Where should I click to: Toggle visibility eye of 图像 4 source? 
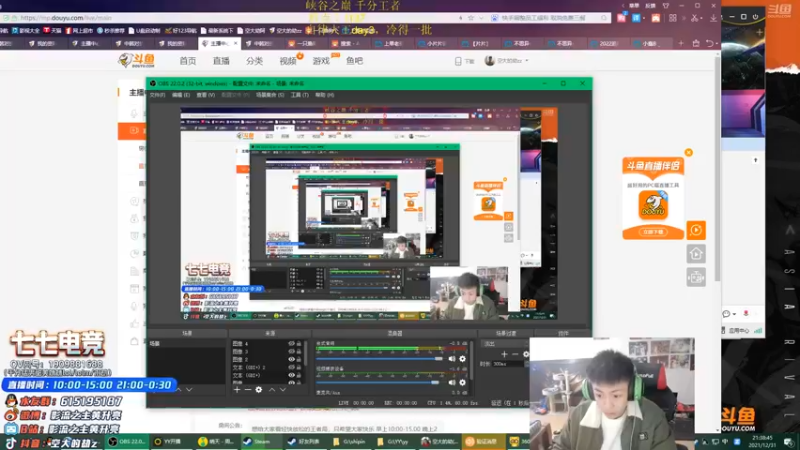pyautogui.click(x=291, y=344)
